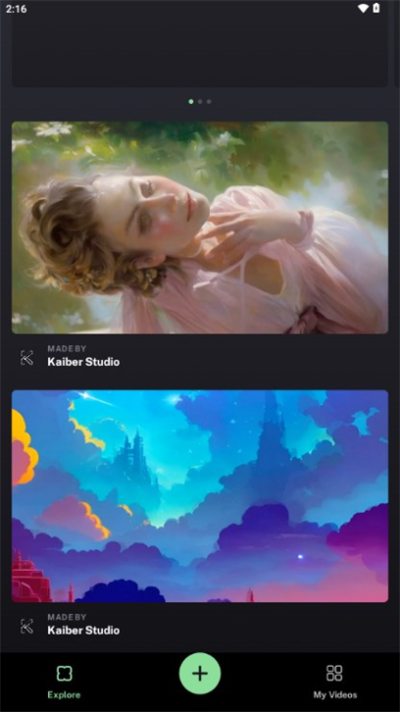Open Kaiber Studio link below castle artwork
The height and width of the screenshot is (712, 400).
point(84,630)
